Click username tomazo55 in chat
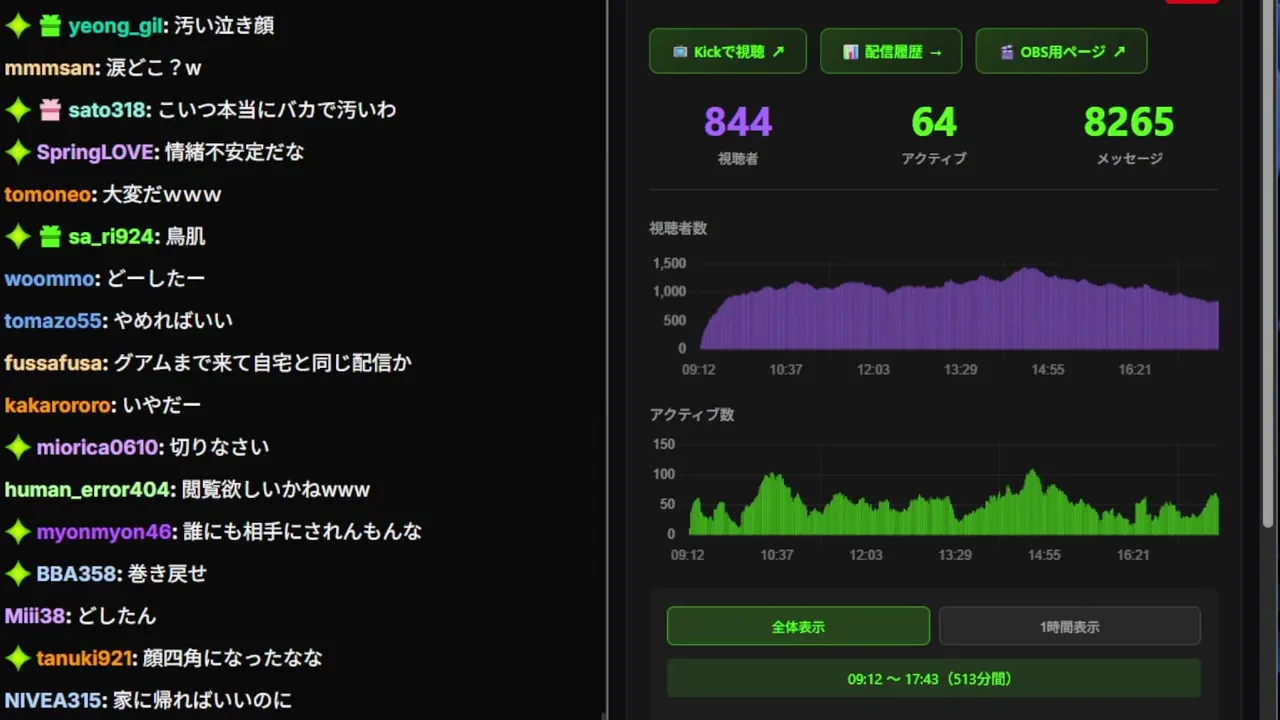 53,320
